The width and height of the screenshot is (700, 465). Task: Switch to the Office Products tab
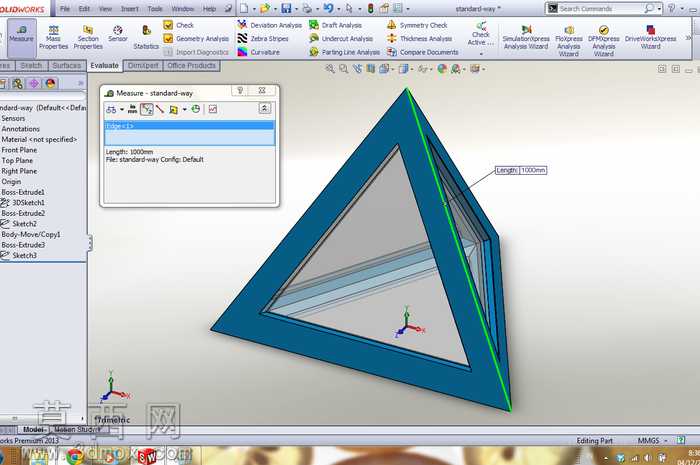click(x=192, y=66)
